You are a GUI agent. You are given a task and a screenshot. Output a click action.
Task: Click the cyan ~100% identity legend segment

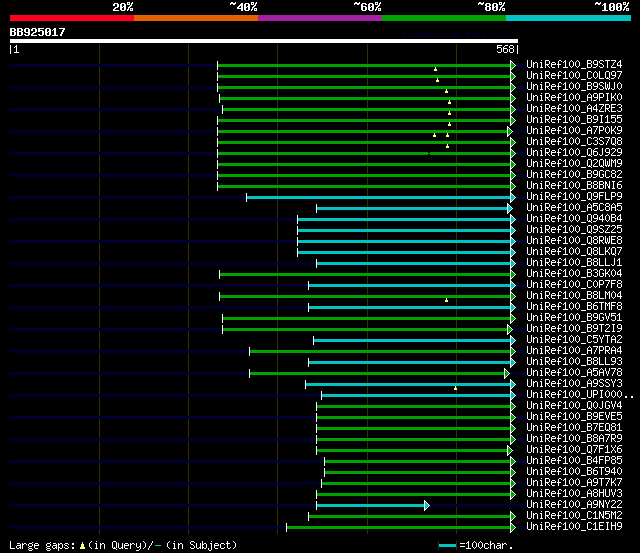pos(569,18)
